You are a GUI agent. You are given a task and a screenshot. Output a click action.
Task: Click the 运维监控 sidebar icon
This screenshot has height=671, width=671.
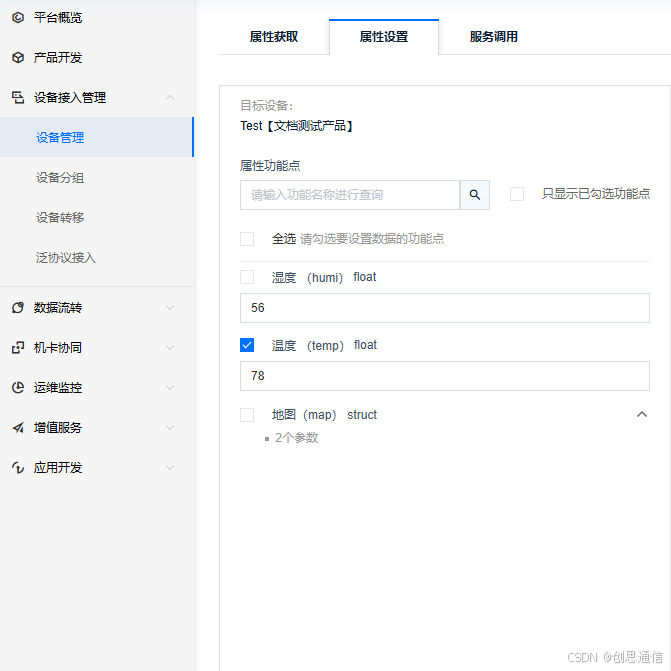click(x=18, y=388)
